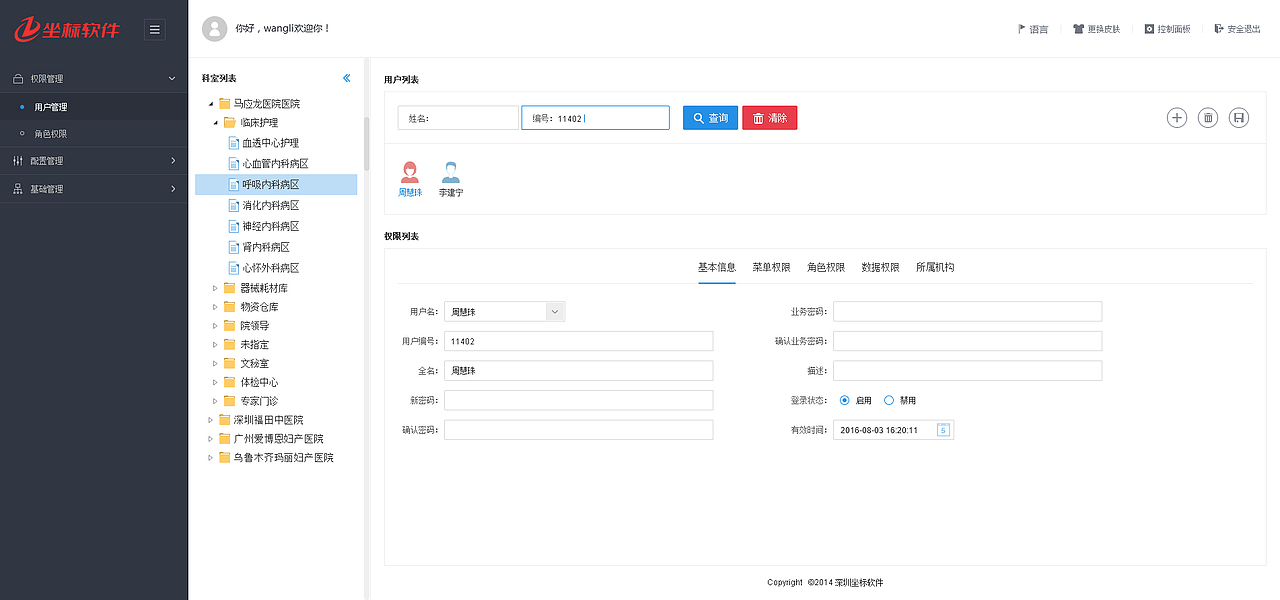Screen dimensions: 1280x600
Task: Click the save floppy disk icon
Action: [x=1239, y=118]
